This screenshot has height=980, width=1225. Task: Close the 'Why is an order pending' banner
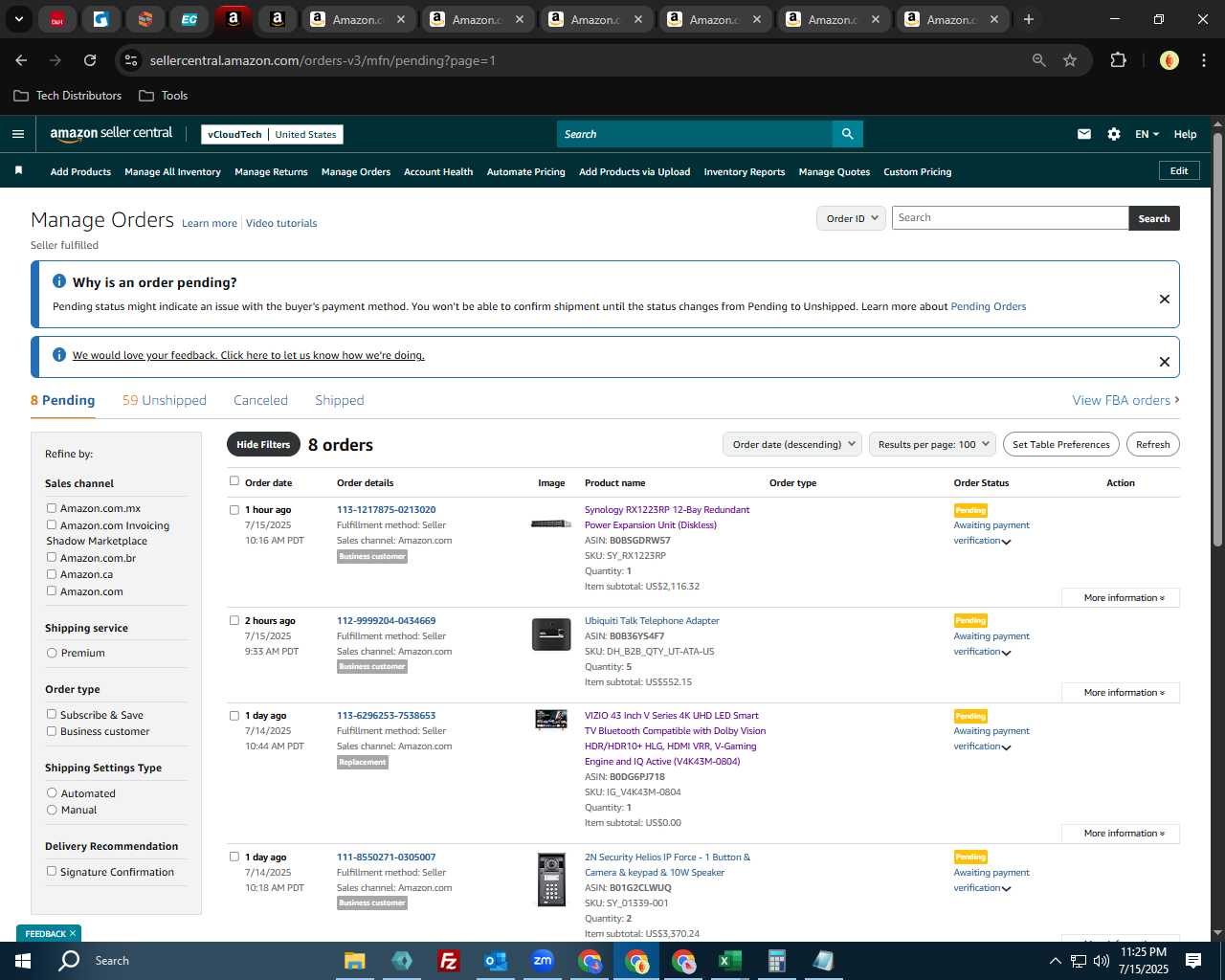(1165, 299)
